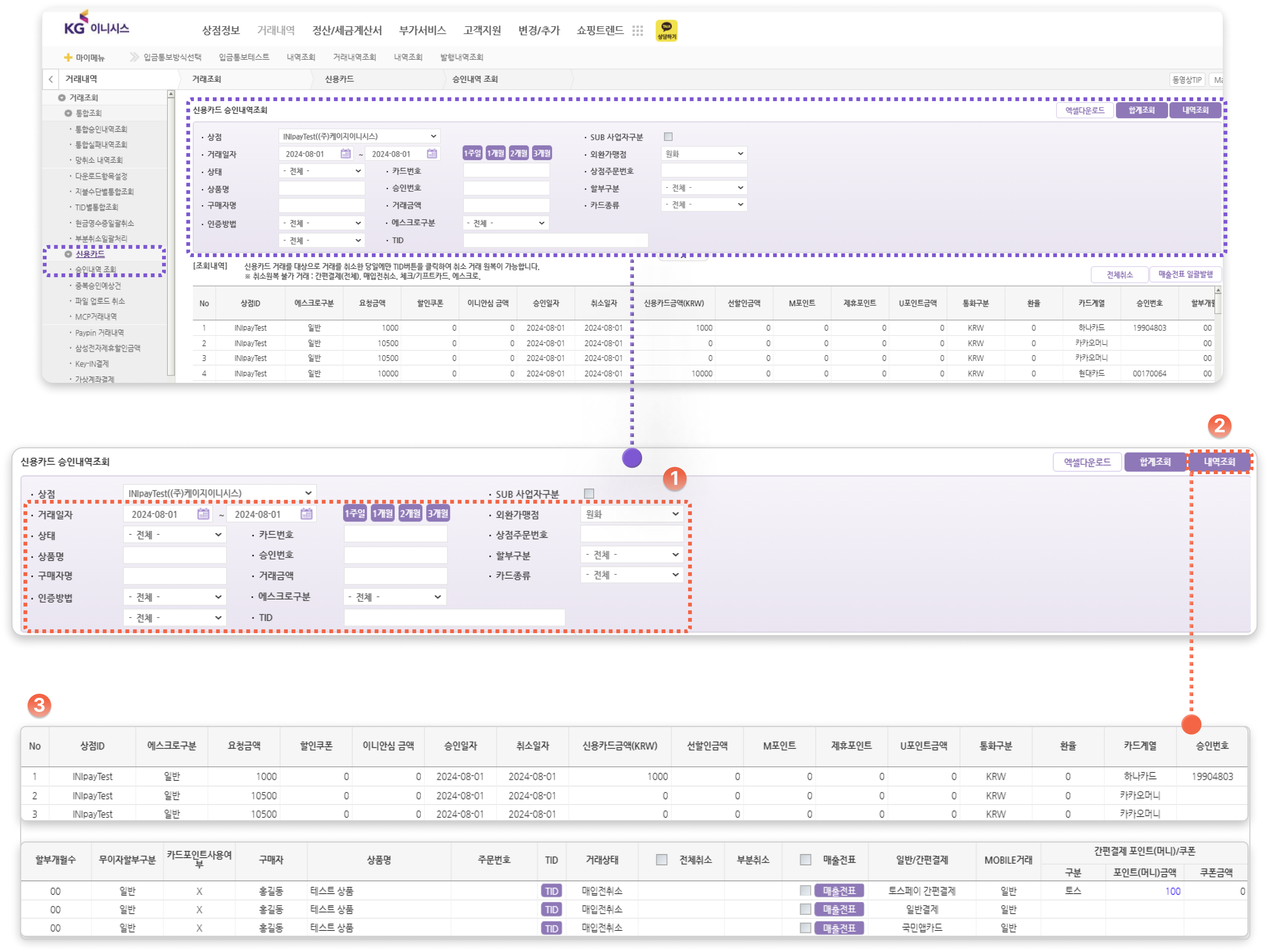Open the grid all-menu icon
Image resolution: width=1269 pixels, height=952 pixels.
637,30
